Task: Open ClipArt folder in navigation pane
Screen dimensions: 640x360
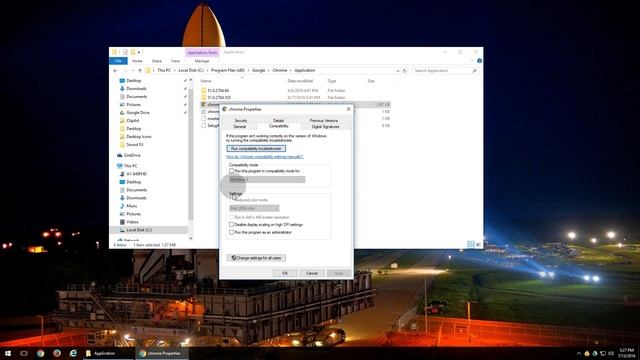Action: pos(133,121)
